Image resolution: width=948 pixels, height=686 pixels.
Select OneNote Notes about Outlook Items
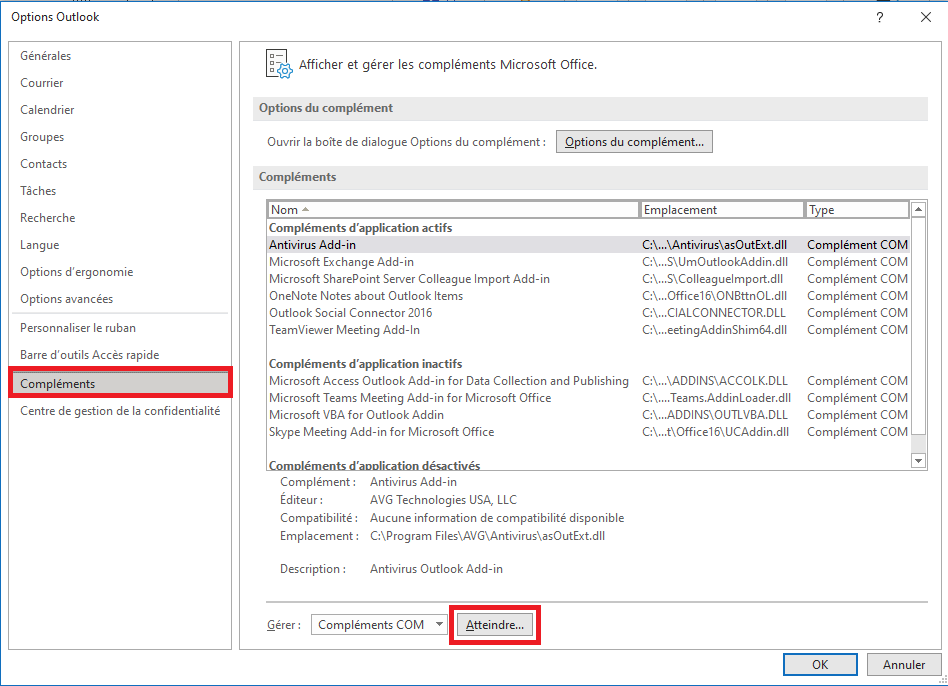coord(588,296)
